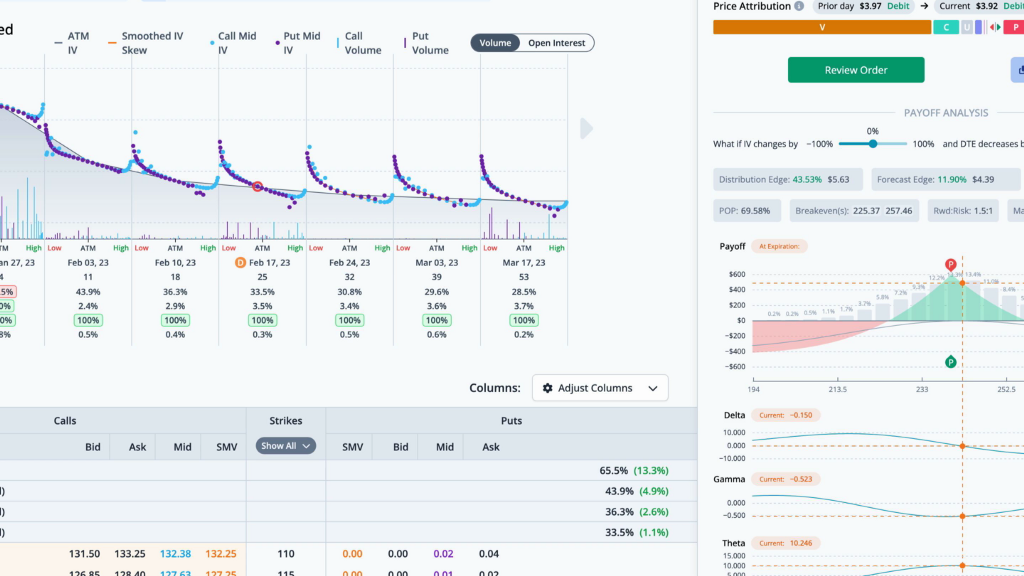Click the orange D marker beside Feb 17, 23
1024x576 pixels.
click(240, 262)
